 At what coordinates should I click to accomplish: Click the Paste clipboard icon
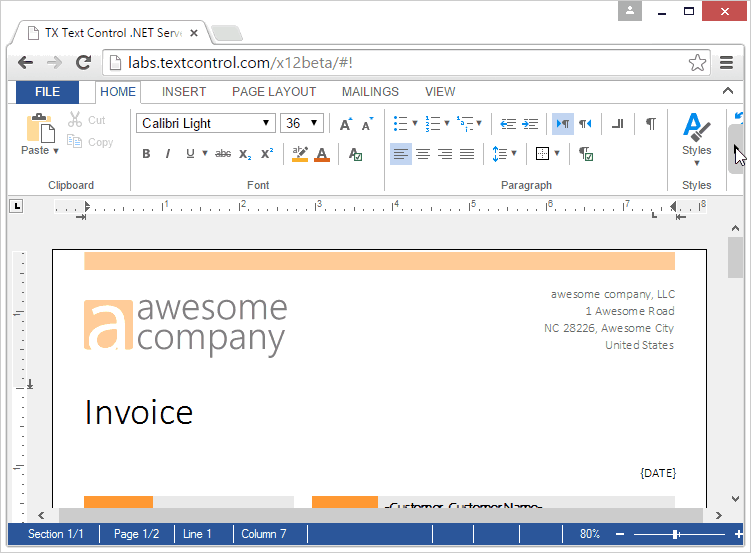40,128
